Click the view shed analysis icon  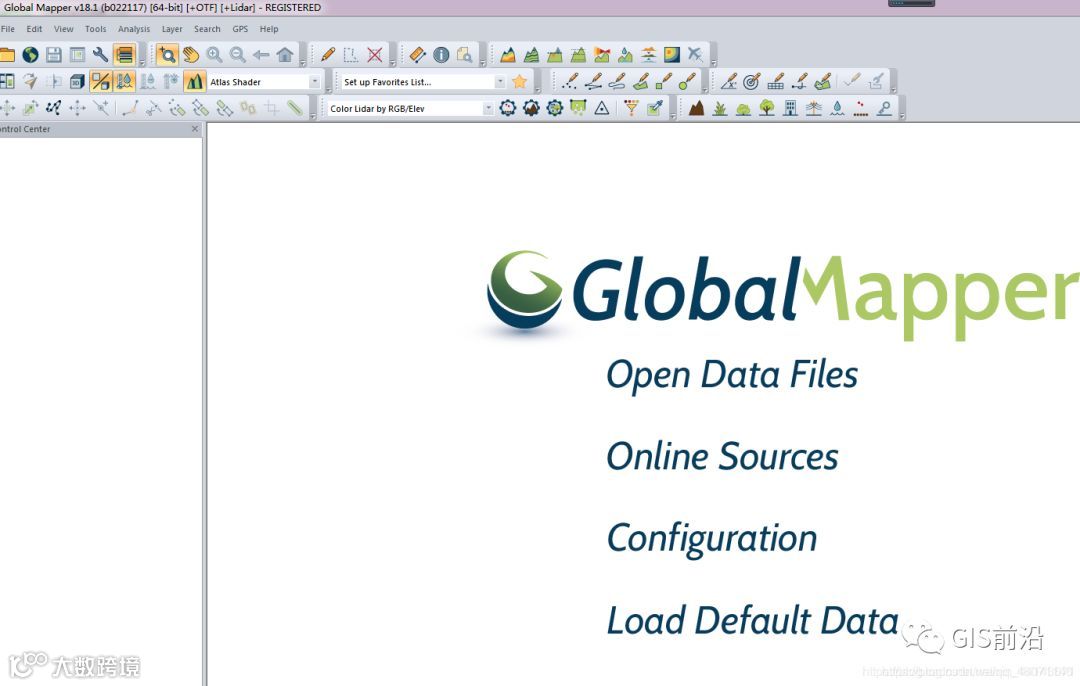pyautogui.click(x=602, y=54)
